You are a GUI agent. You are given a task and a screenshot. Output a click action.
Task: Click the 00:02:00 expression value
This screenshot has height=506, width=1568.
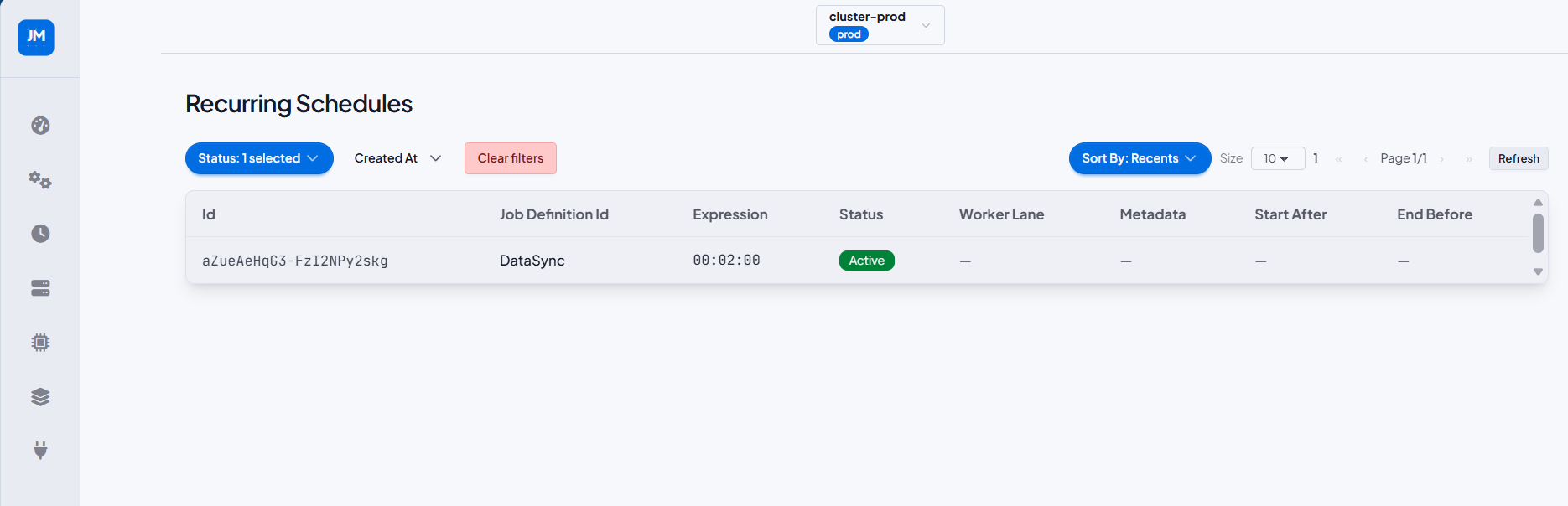tap(726, 261)
